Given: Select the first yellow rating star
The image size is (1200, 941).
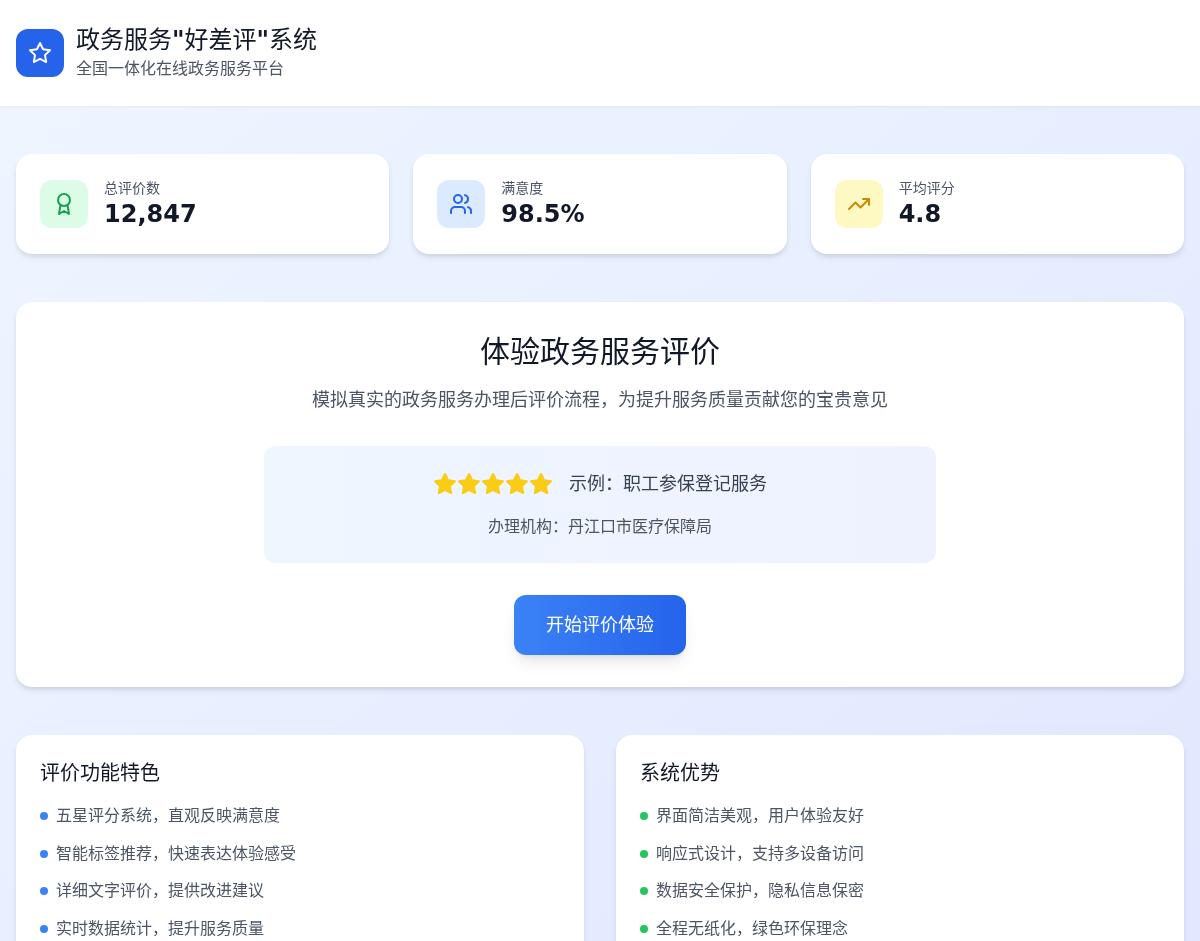Looking at the screenshot, I should click(445, 484).
